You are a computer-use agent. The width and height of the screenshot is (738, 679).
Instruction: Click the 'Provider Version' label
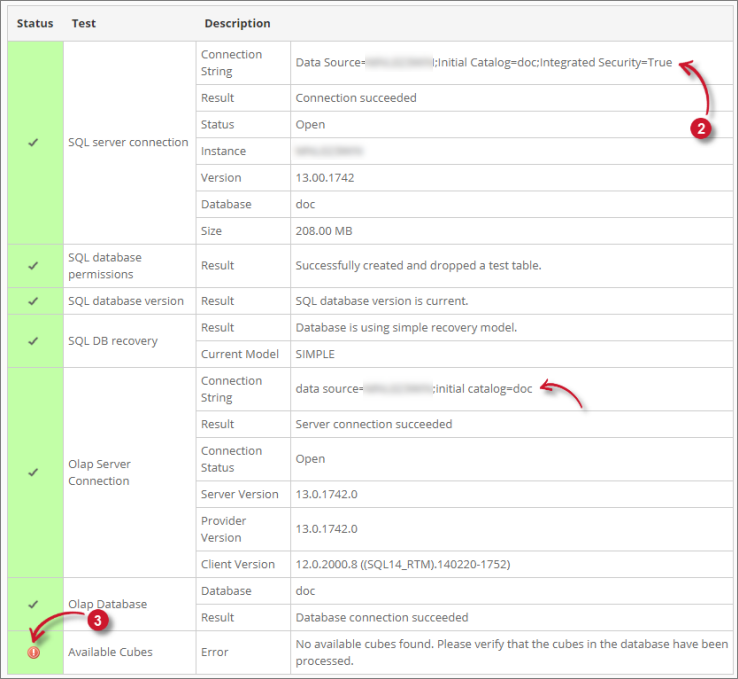point(224,529)
